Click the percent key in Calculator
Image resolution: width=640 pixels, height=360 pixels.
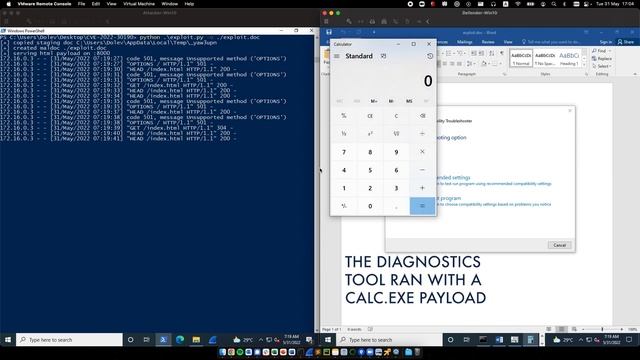click(x=344, y=116)
